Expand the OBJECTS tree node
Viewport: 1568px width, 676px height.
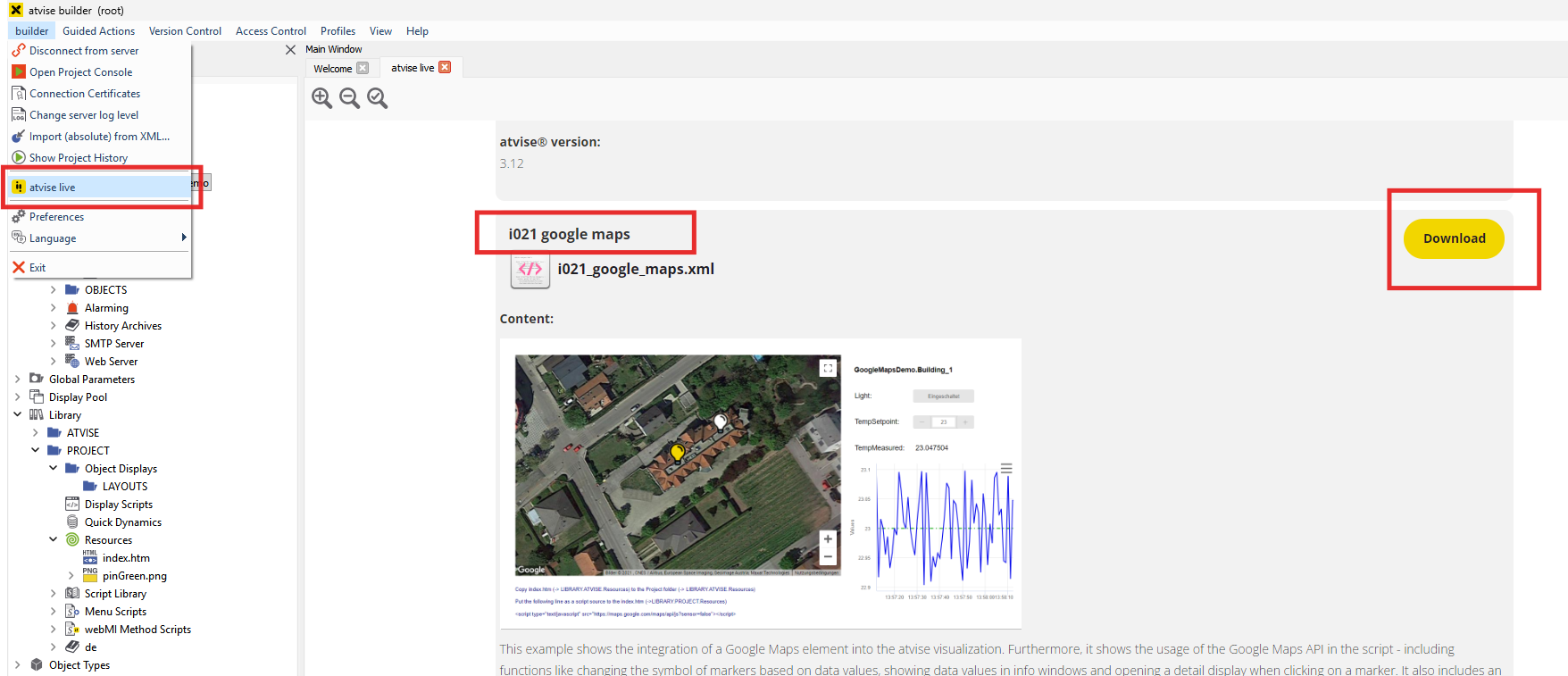[53, 290]
